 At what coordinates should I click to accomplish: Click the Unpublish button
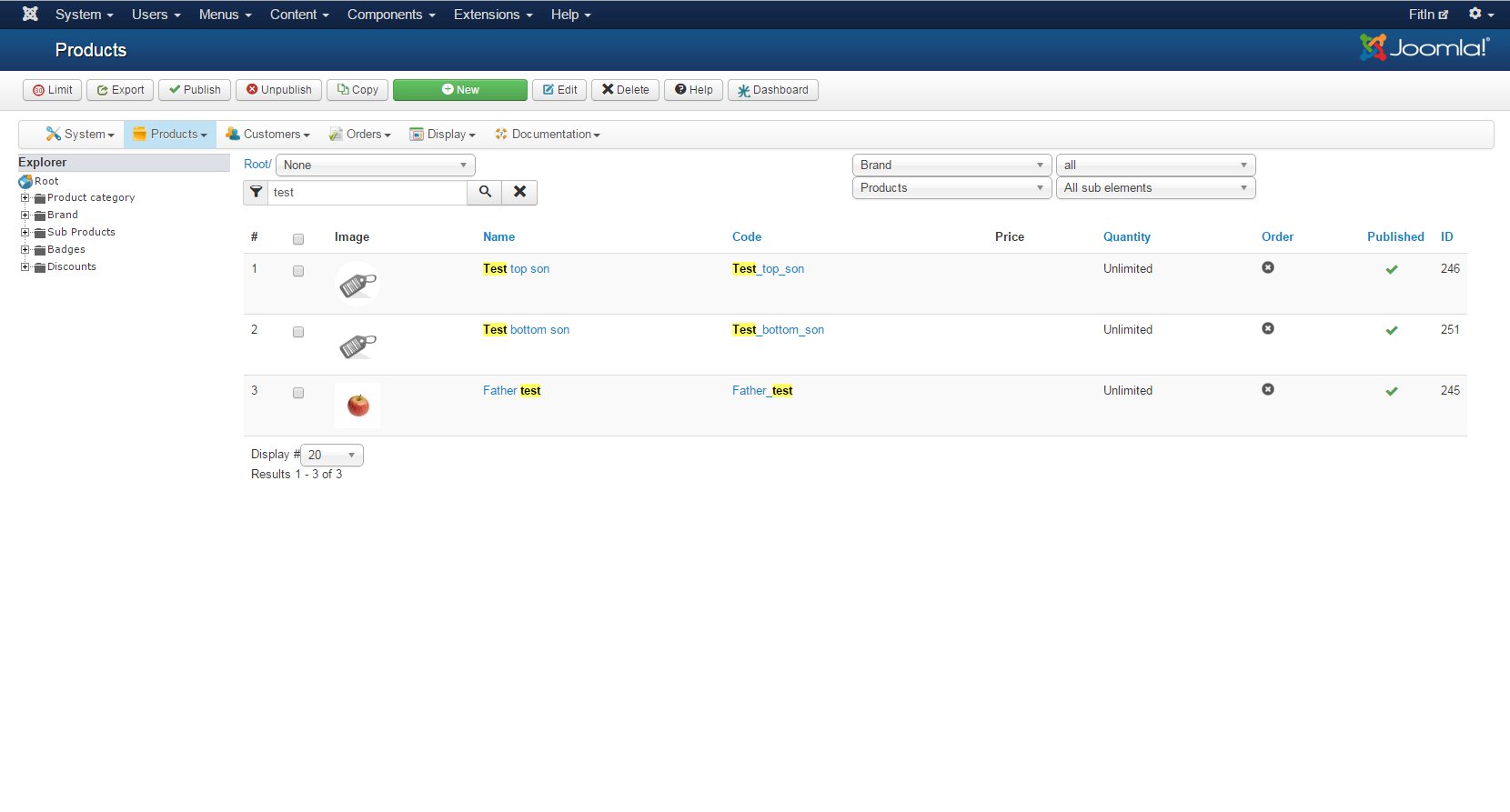[x=278, y=89]
